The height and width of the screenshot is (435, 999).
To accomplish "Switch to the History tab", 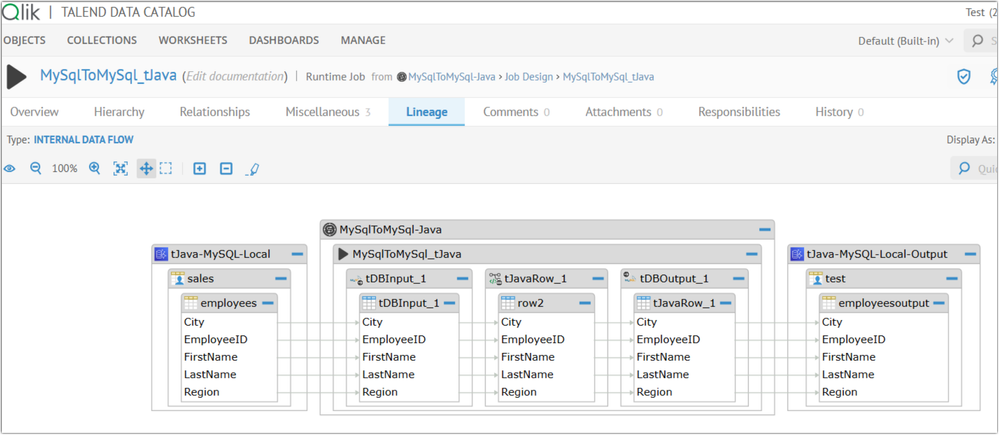I will pos(839,112).
